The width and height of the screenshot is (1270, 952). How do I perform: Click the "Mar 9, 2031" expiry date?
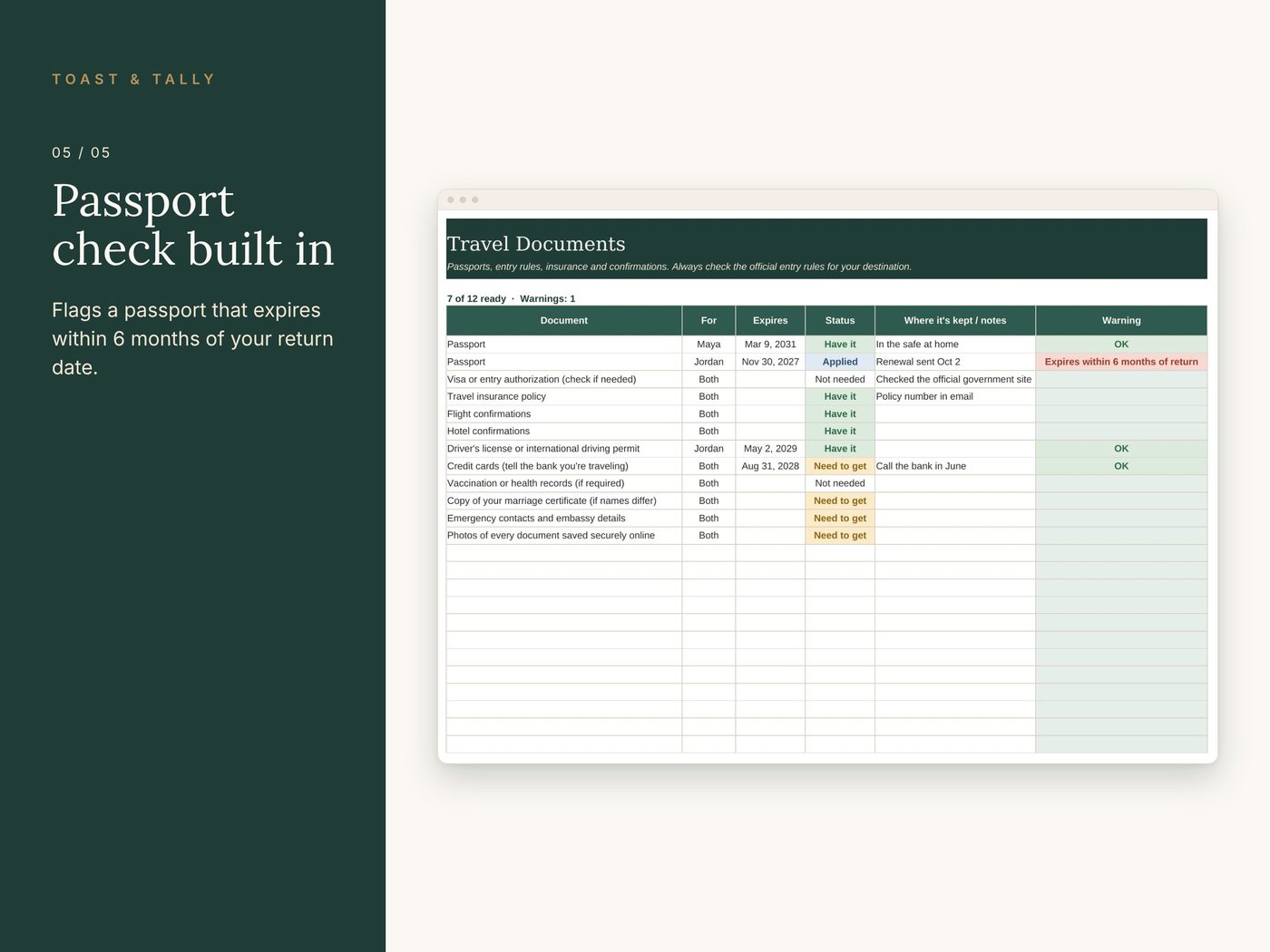click(770, 345)
